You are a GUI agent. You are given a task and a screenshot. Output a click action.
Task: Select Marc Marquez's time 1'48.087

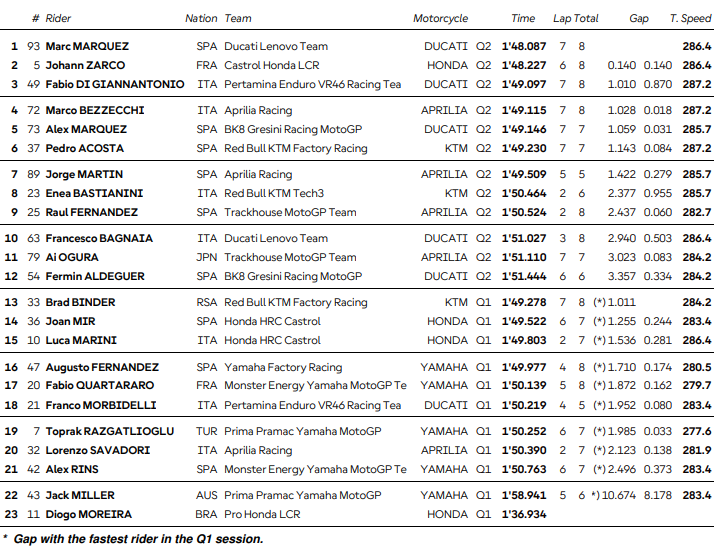pos(524,46)
